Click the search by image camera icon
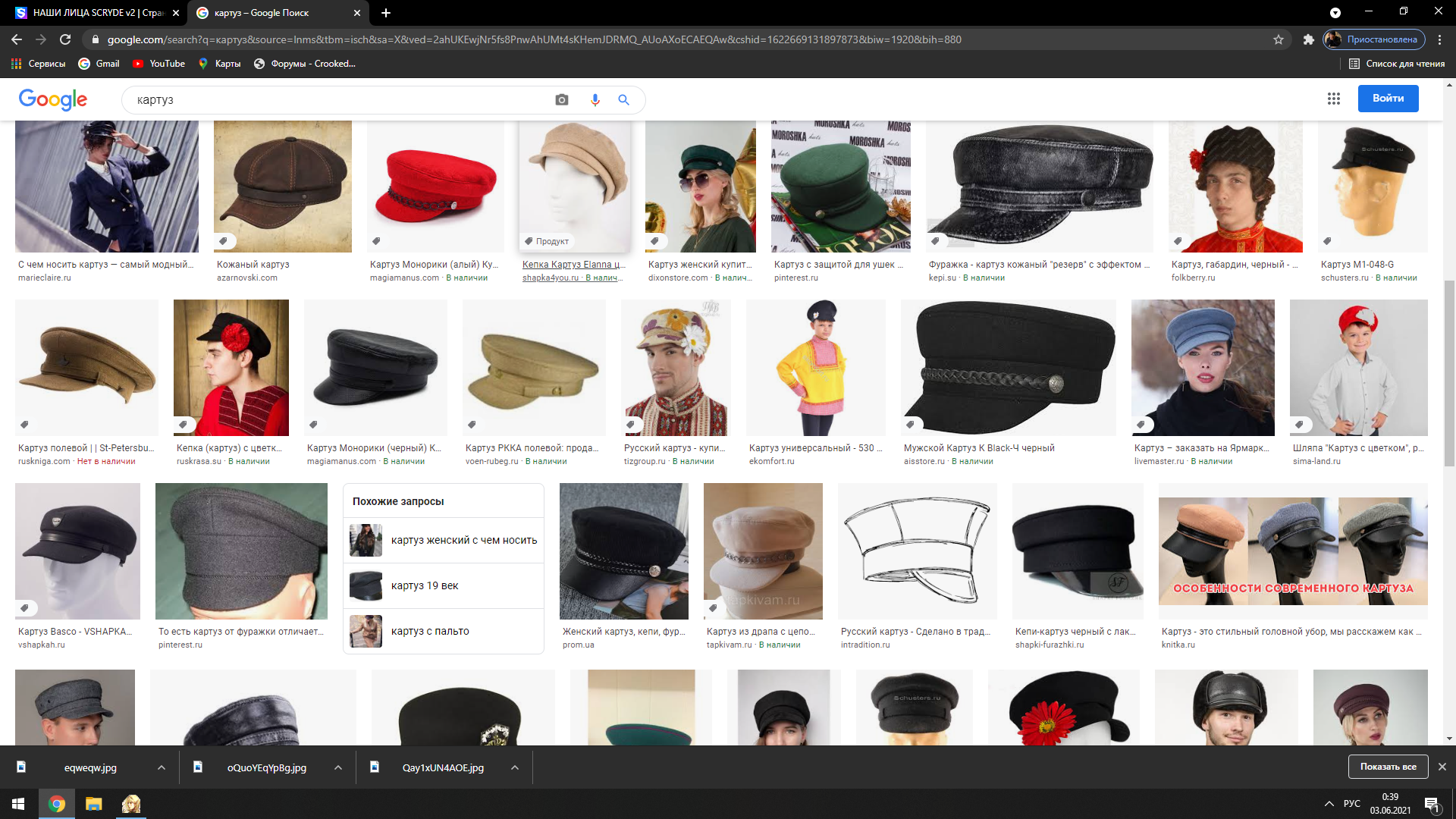 (x=561, y=100)
